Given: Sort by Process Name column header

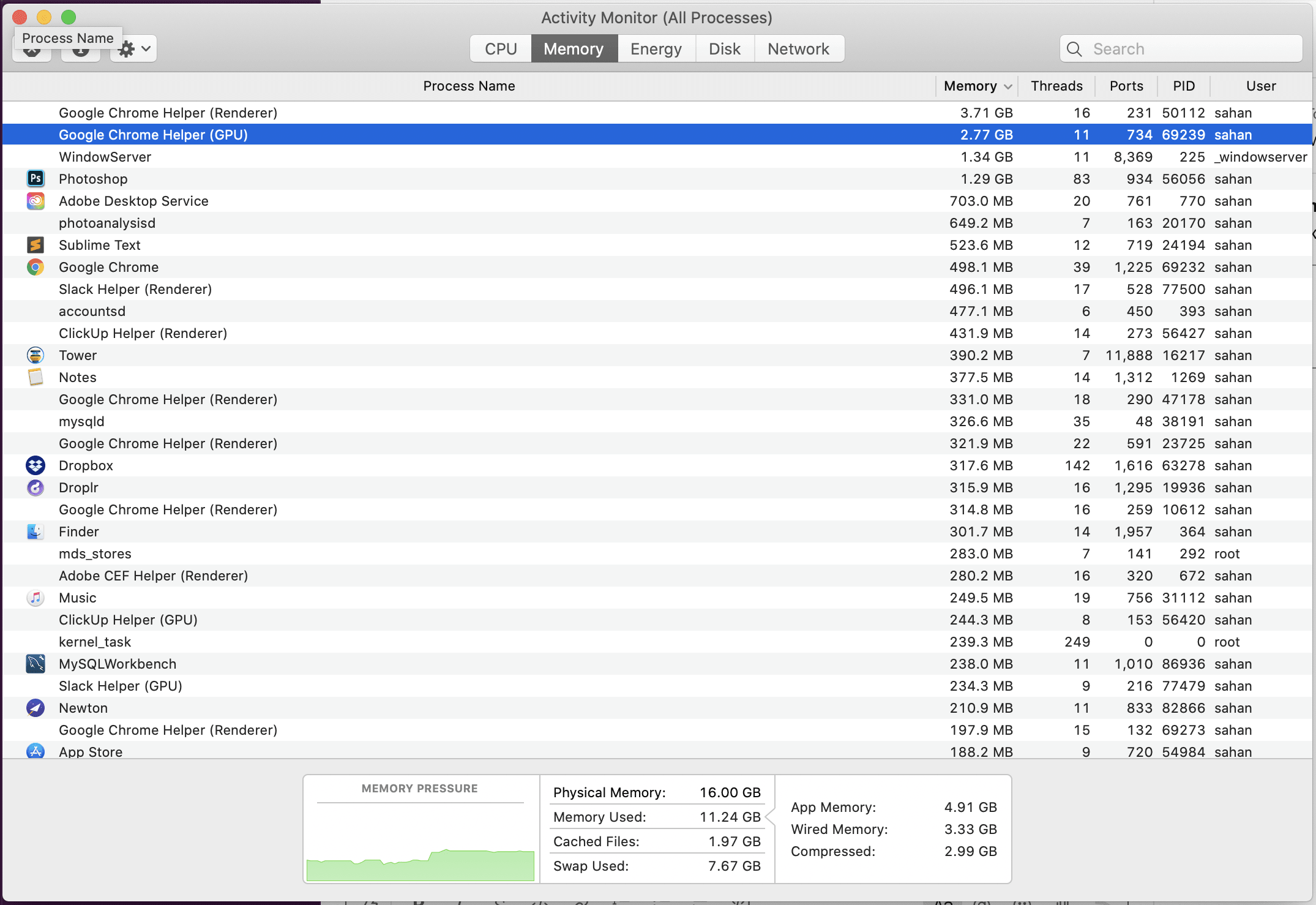Looking at the screenshot, I should point(469,86).
